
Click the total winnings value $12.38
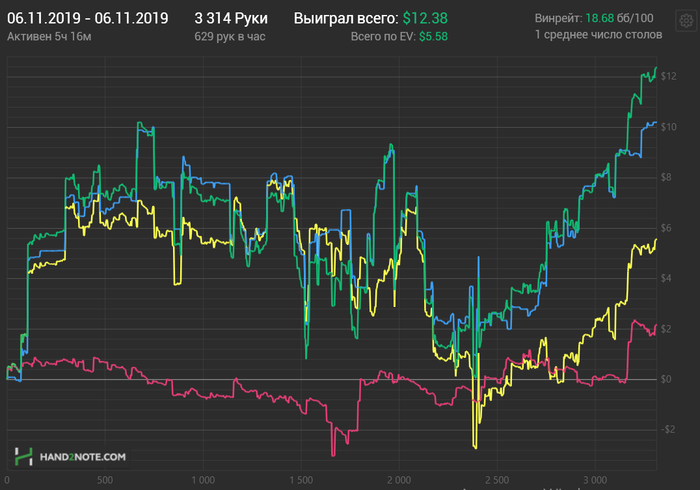pos(425,18)
